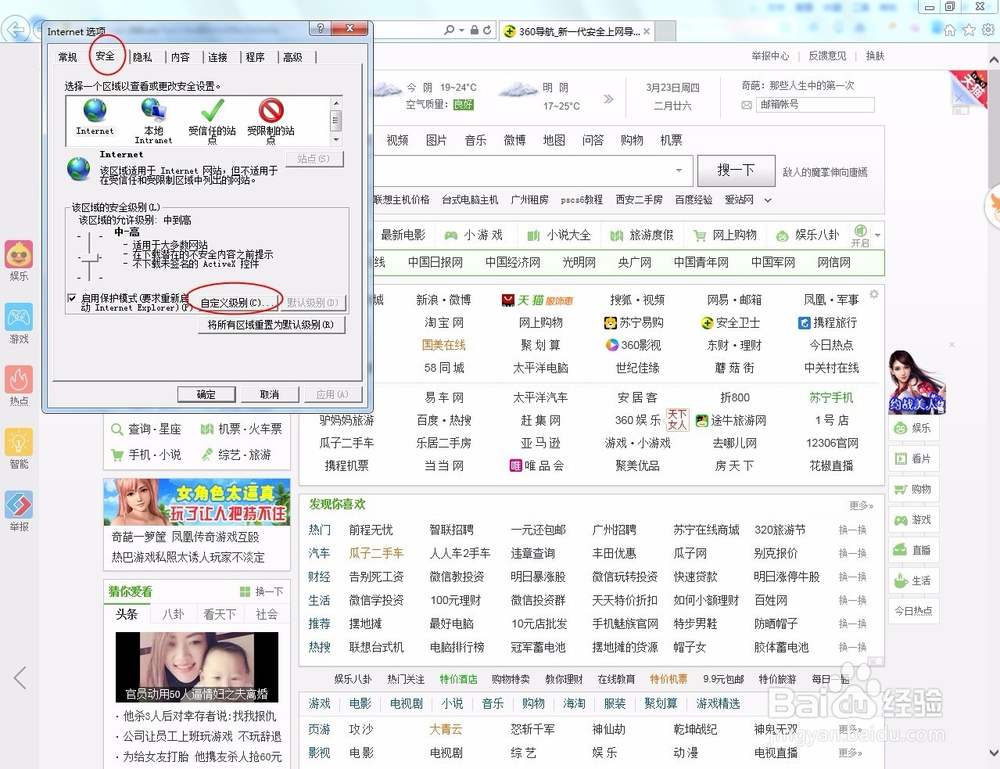The image size is (1000, 769).
Task: Open the 今日热点 button in right sidebar
Action: 913,611
